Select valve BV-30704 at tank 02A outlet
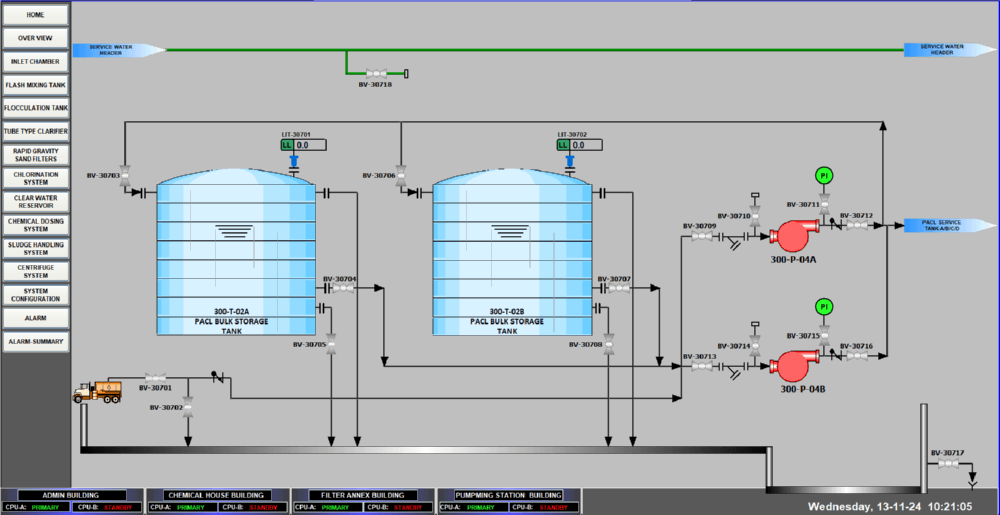1000x515 pixels. point(341,288)
